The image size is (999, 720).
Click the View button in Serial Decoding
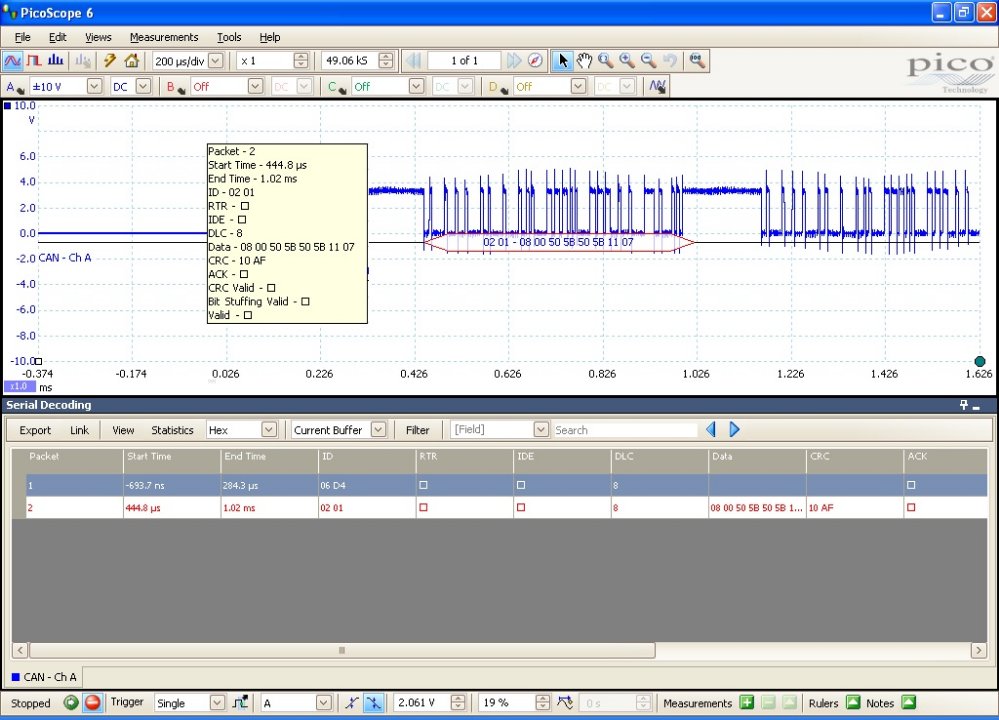(123, 430)
